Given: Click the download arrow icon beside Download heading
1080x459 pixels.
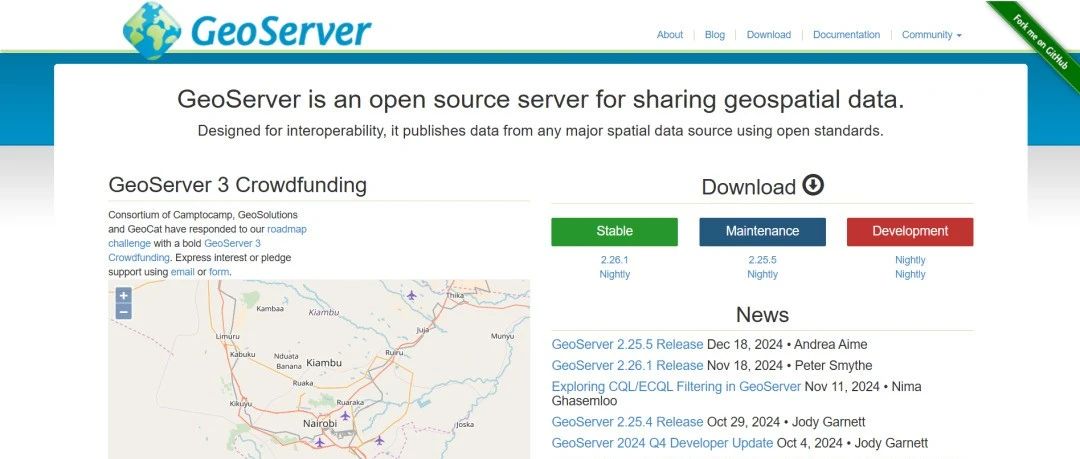Looking at the screenshot, I should click(813, 185).
